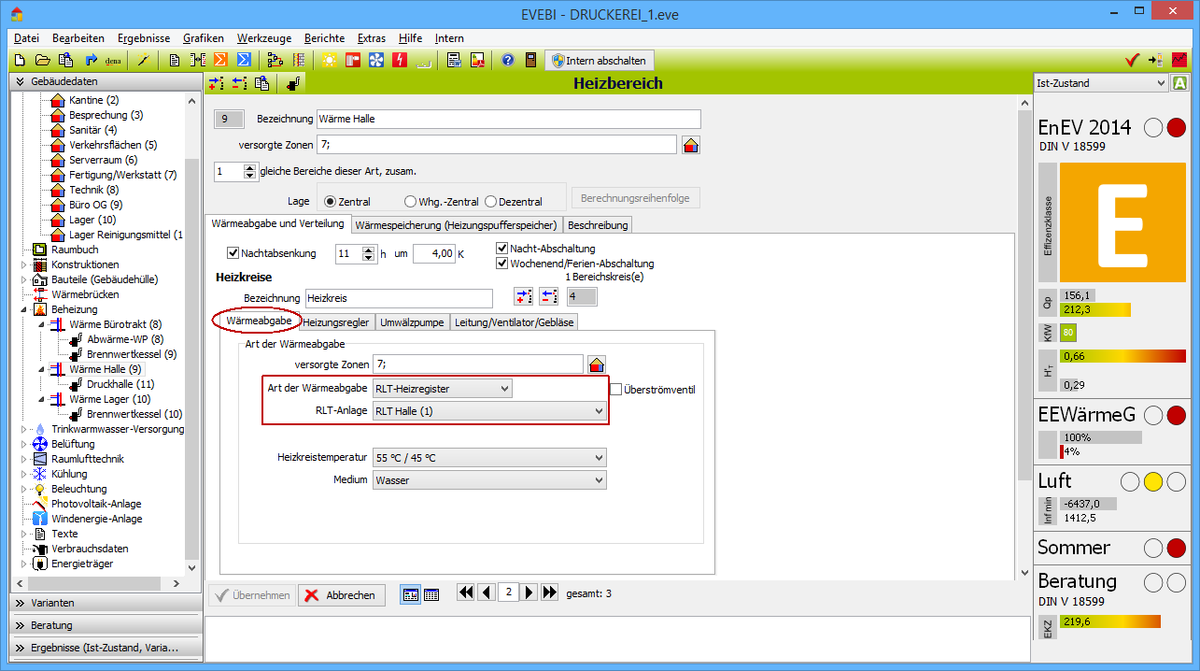Select the Zentral radio button
This screenshot has height=671, width=1200.
[x=331, y=201]
